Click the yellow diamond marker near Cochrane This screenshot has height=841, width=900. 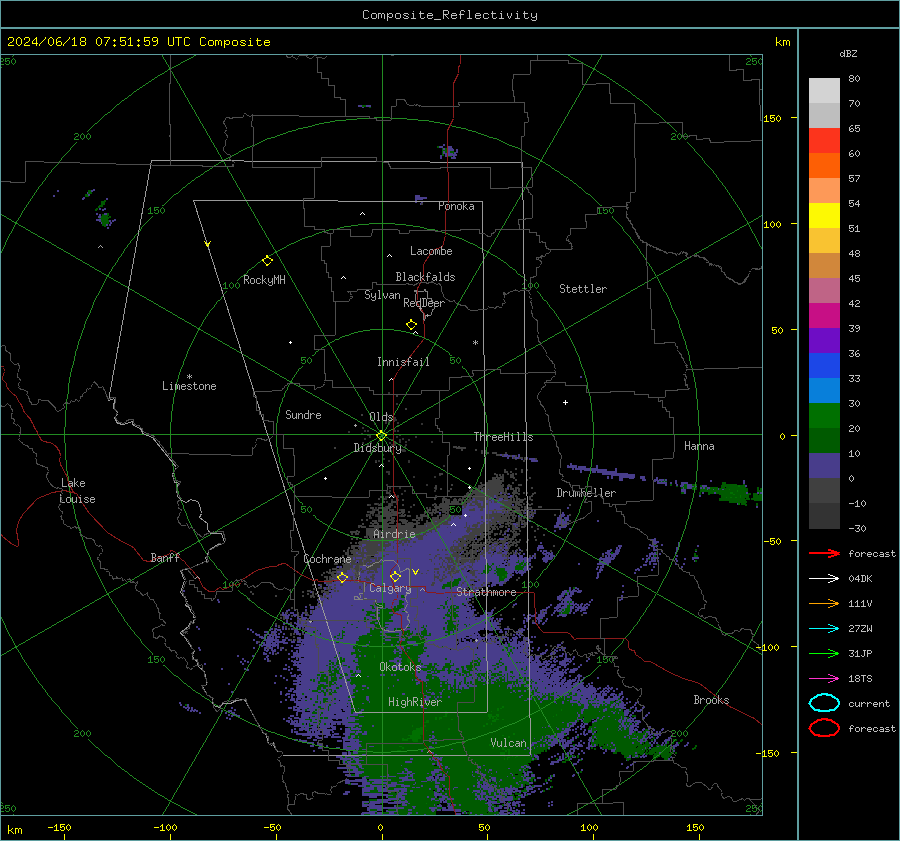343,578
